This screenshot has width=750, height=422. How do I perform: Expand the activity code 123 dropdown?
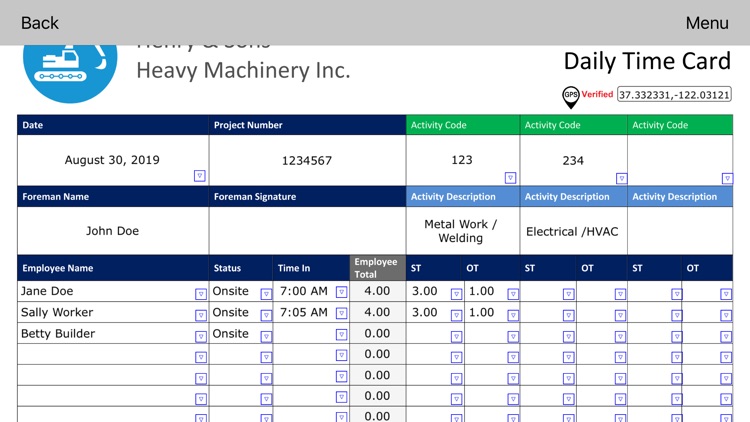click(x=510, y=178)
